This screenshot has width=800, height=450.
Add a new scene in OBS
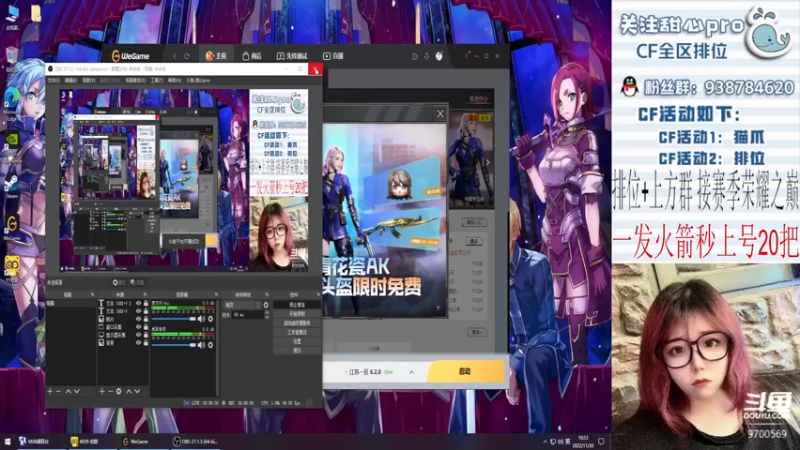[x=50, y=391]
